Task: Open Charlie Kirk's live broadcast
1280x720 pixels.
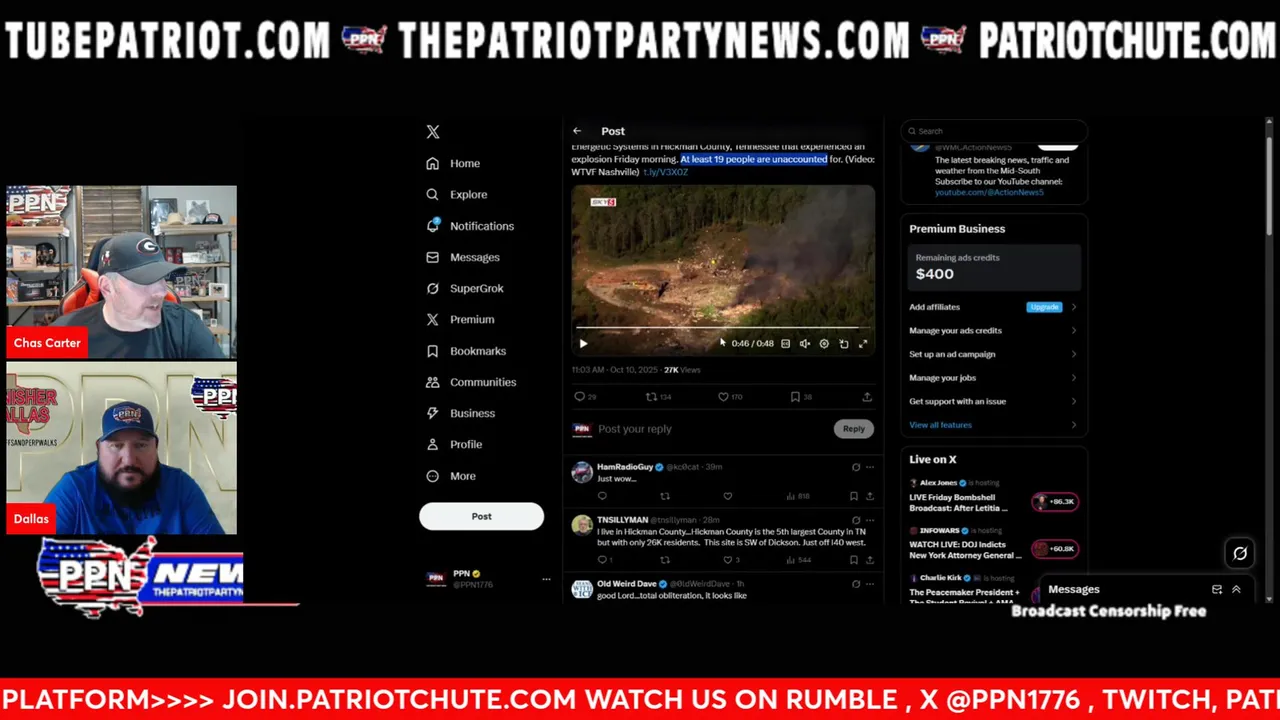Action: tap(964, 590)
